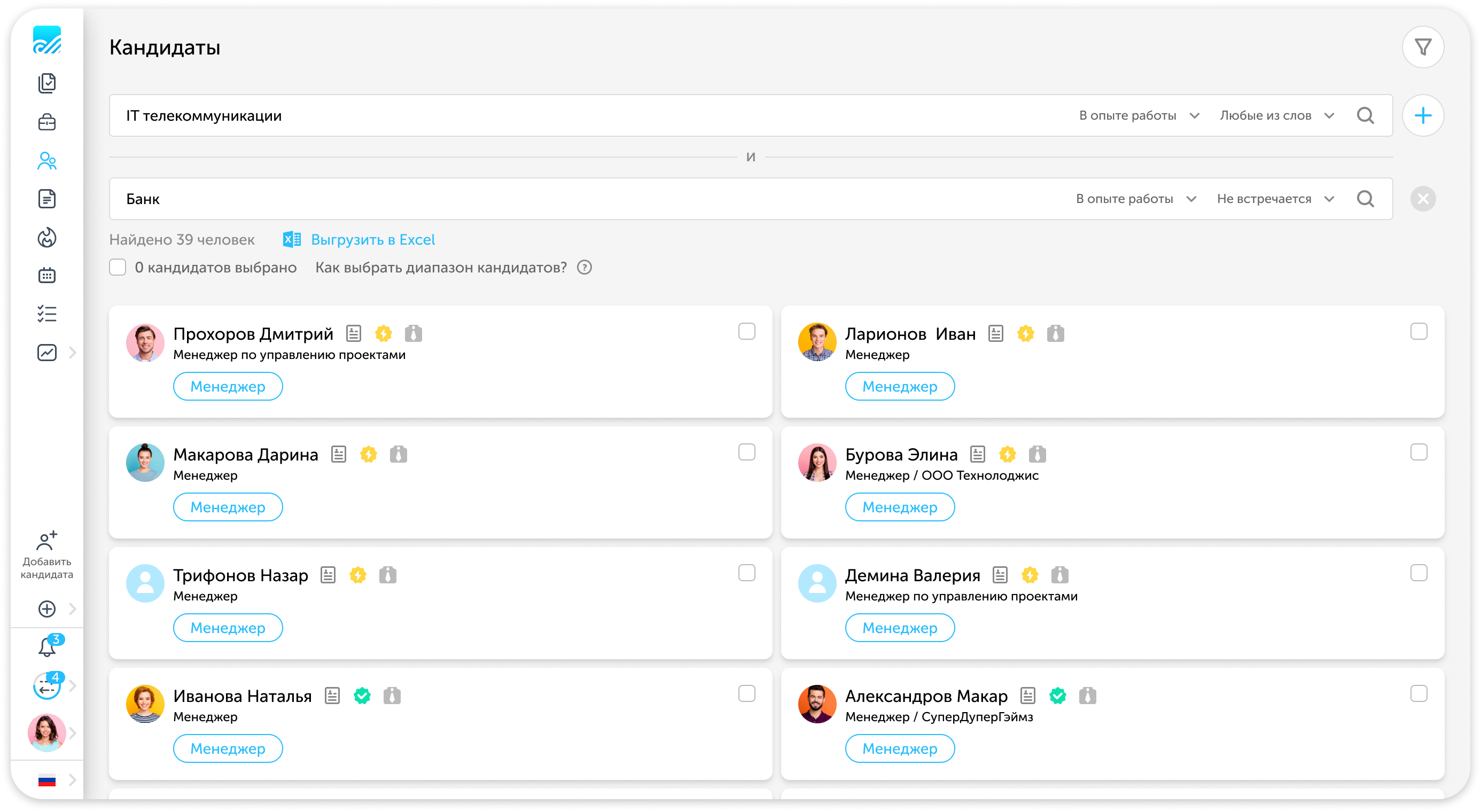
Task: Click gray tie icon for Демина Валерия
Action: (x=1059, y=575)
